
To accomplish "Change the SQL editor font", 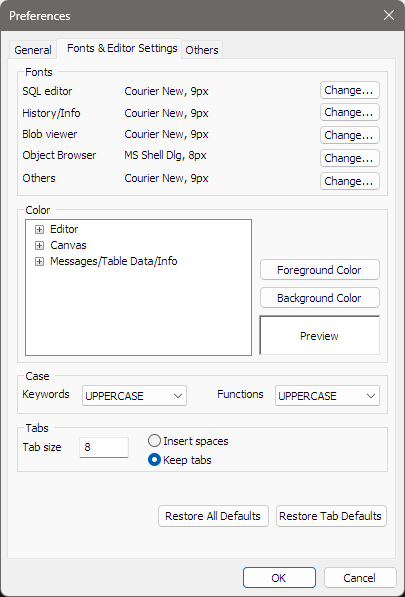I will pos(349,90).
